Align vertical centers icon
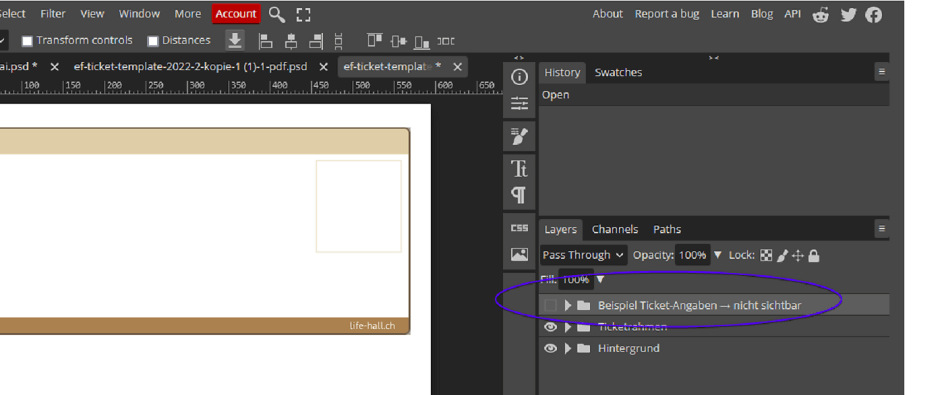The height and width of the screenshot is (395, 944). [399, 41]
